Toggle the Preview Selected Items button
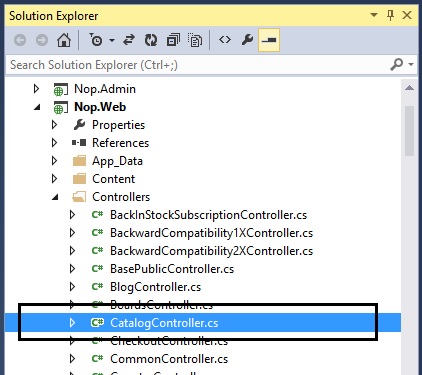 coord(269,40)
